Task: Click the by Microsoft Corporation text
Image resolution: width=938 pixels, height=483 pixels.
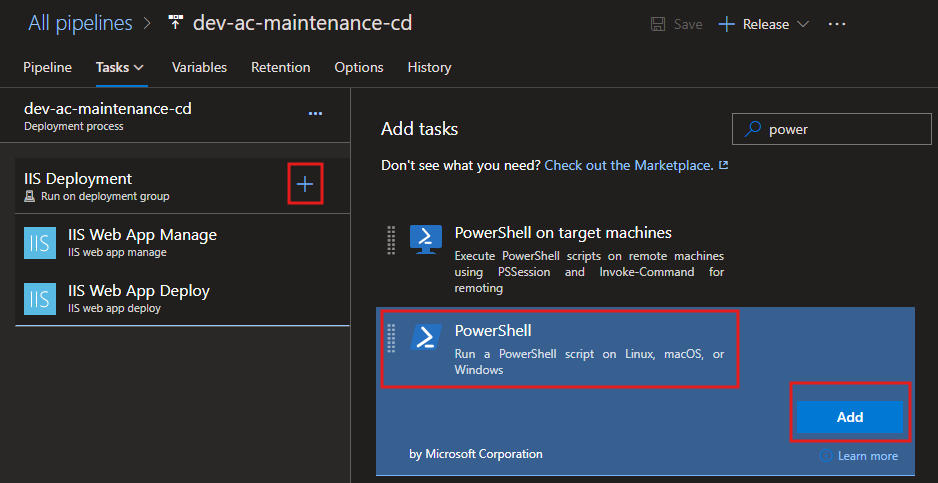Action: [x=476, y=454]
